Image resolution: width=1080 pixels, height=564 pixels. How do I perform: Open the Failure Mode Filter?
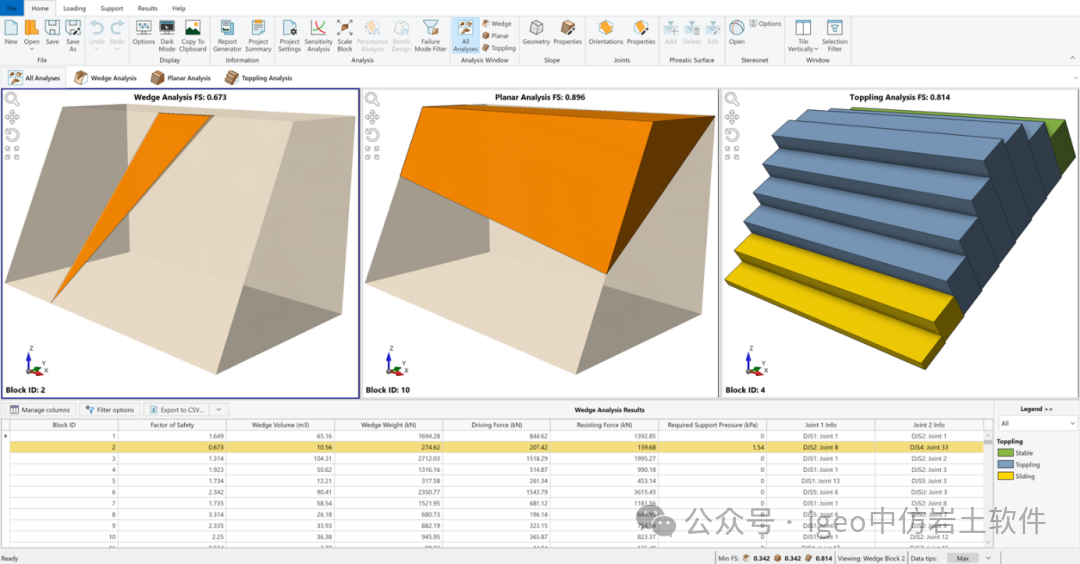[x=430, y=36]
